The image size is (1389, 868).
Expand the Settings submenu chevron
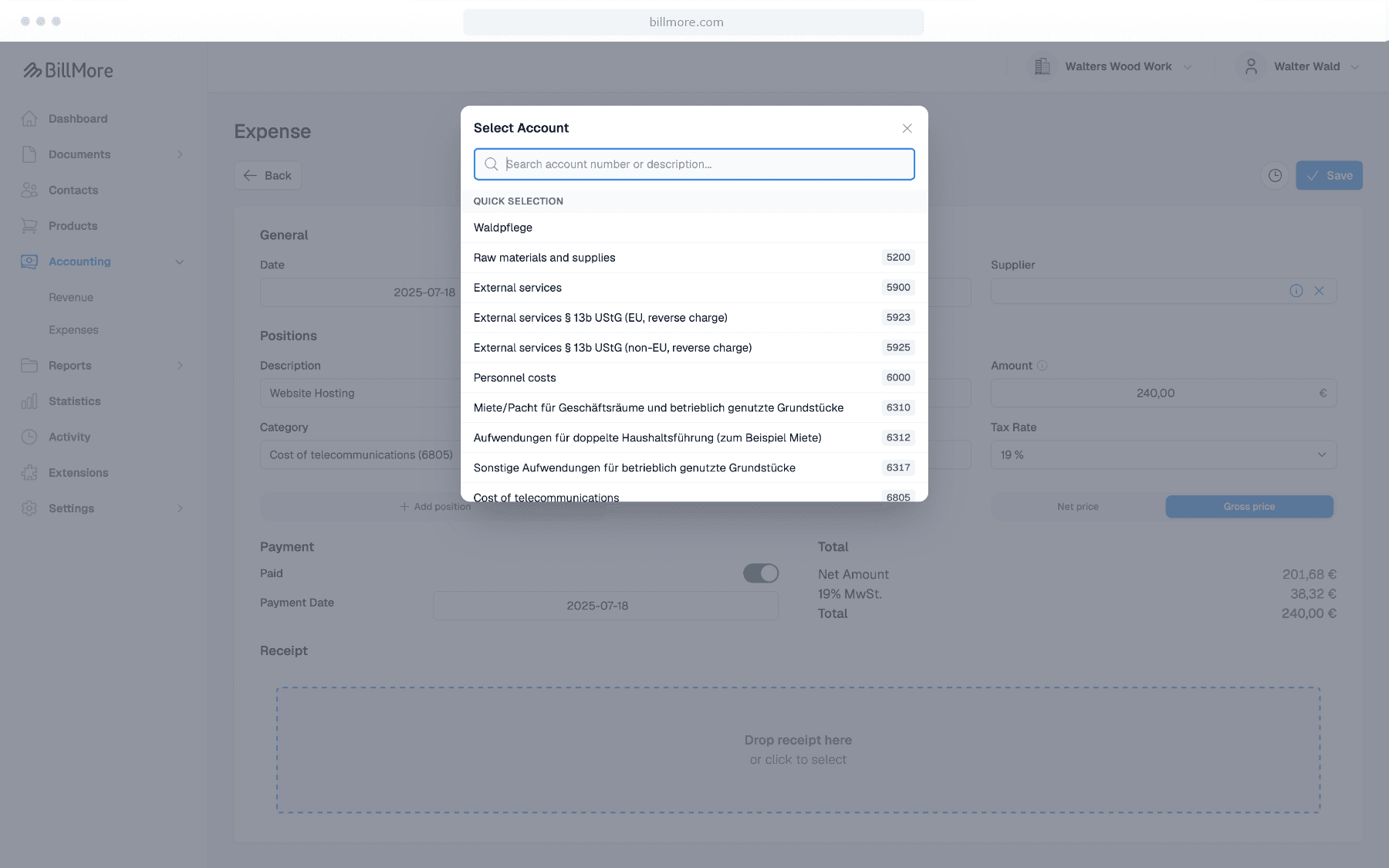pos(180,508)
